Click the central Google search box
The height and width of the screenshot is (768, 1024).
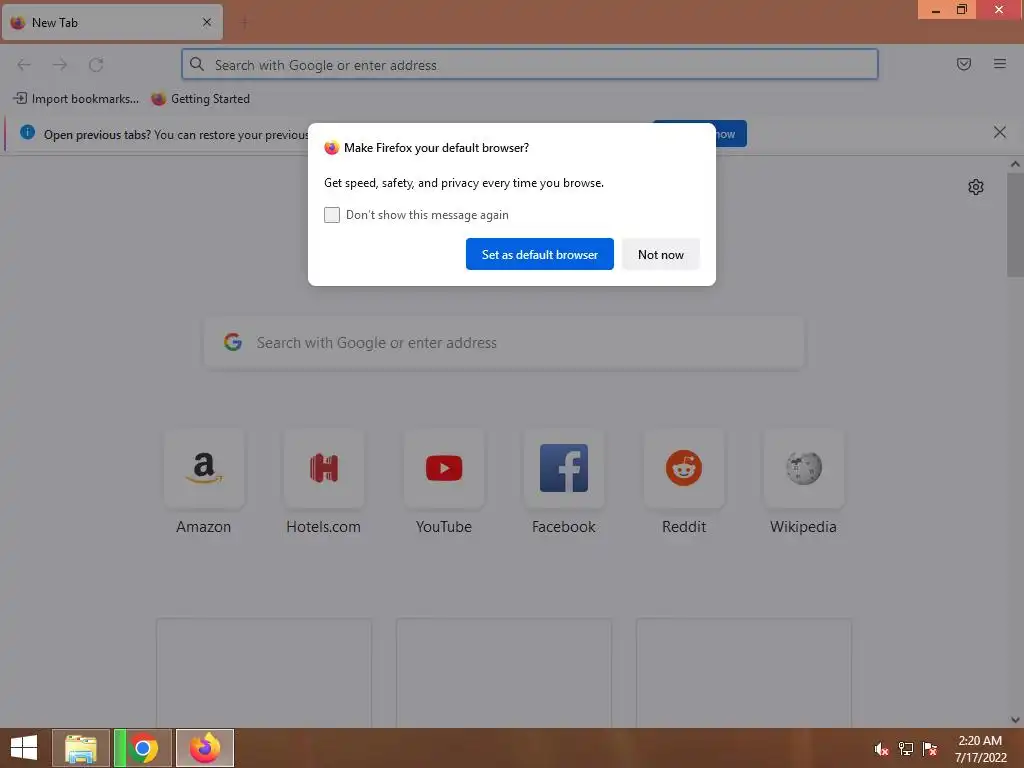click(504, 343)
